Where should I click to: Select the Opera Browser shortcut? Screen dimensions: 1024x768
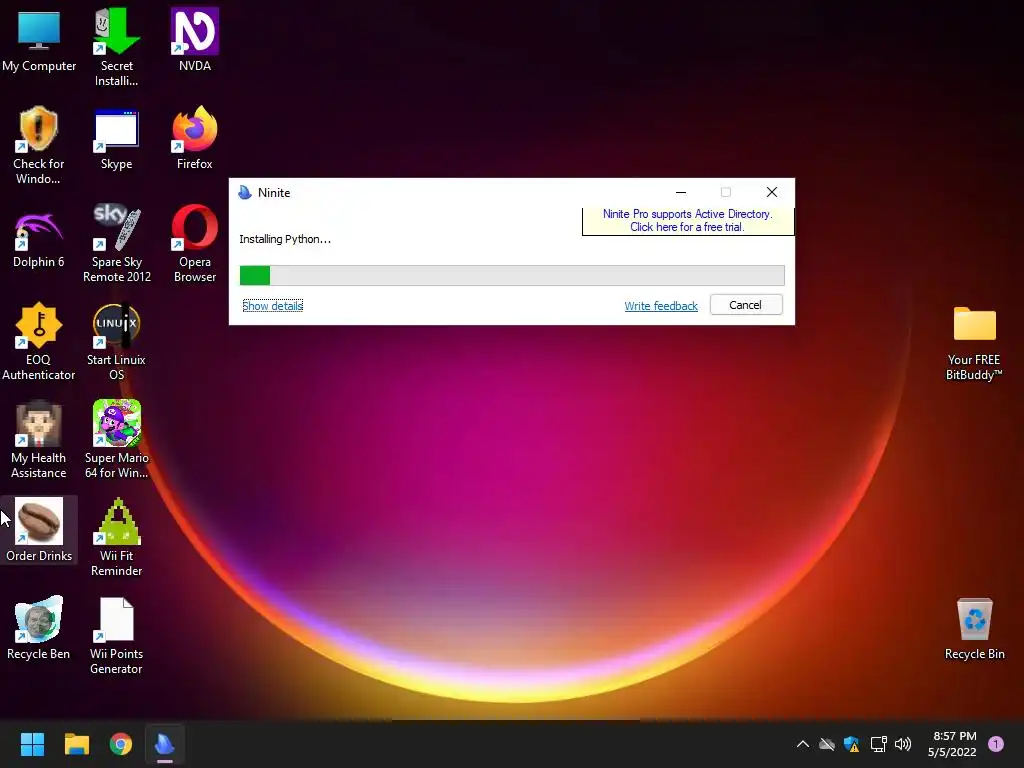195,243
